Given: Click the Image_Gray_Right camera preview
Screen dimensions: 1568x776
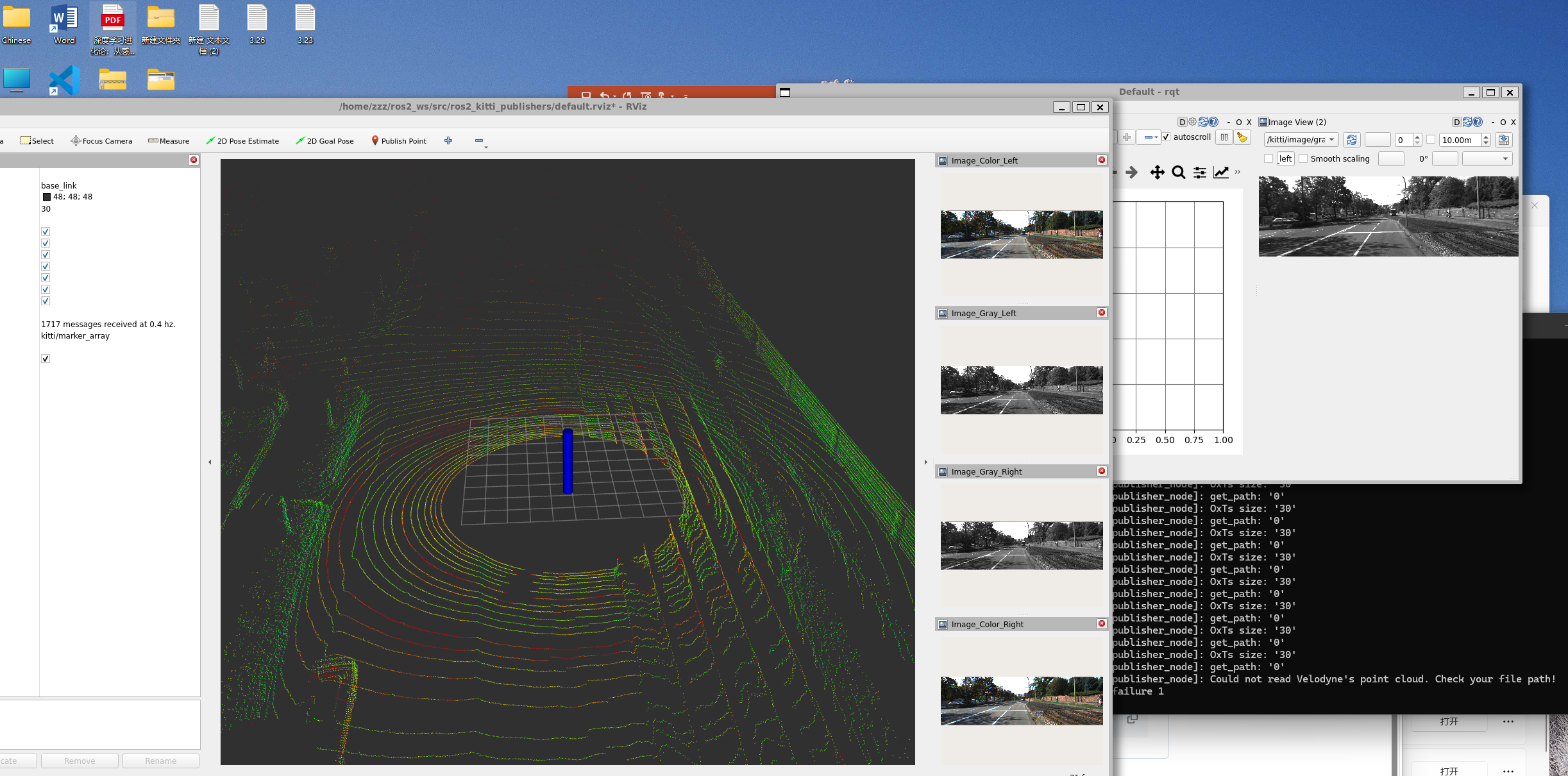Looking at the screenshot, I should [x=1022, y=546].
